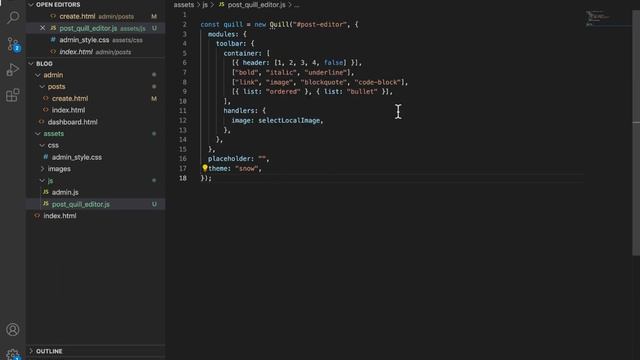
Task: Open Source Control view with badge
Action: pos(13,44)
